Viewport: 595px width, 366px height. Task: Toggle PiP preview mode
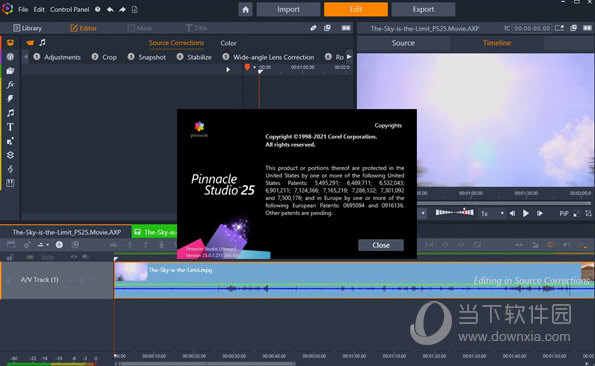pos(564,214)
